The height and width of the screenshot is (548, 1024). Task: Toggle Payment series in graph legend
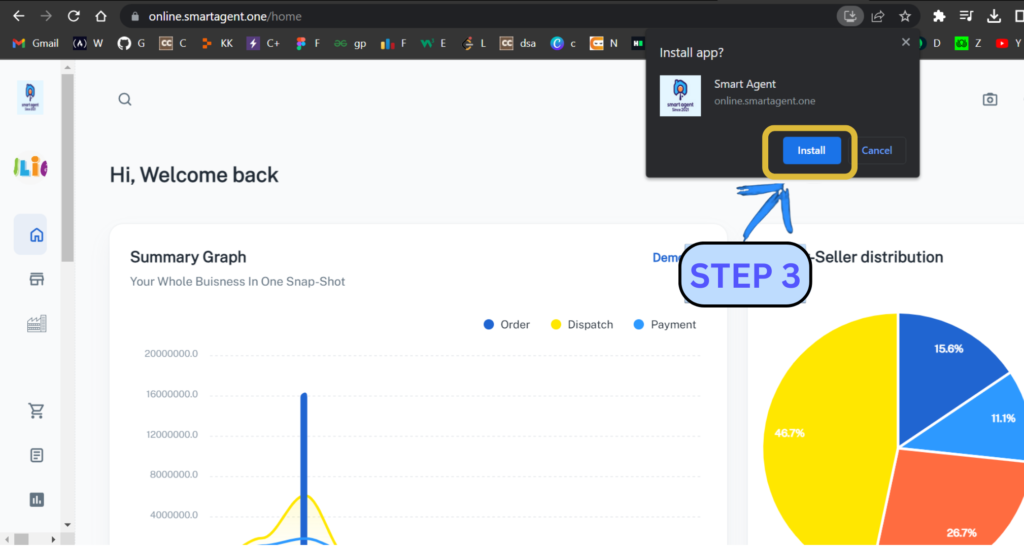tap(665, 325)
